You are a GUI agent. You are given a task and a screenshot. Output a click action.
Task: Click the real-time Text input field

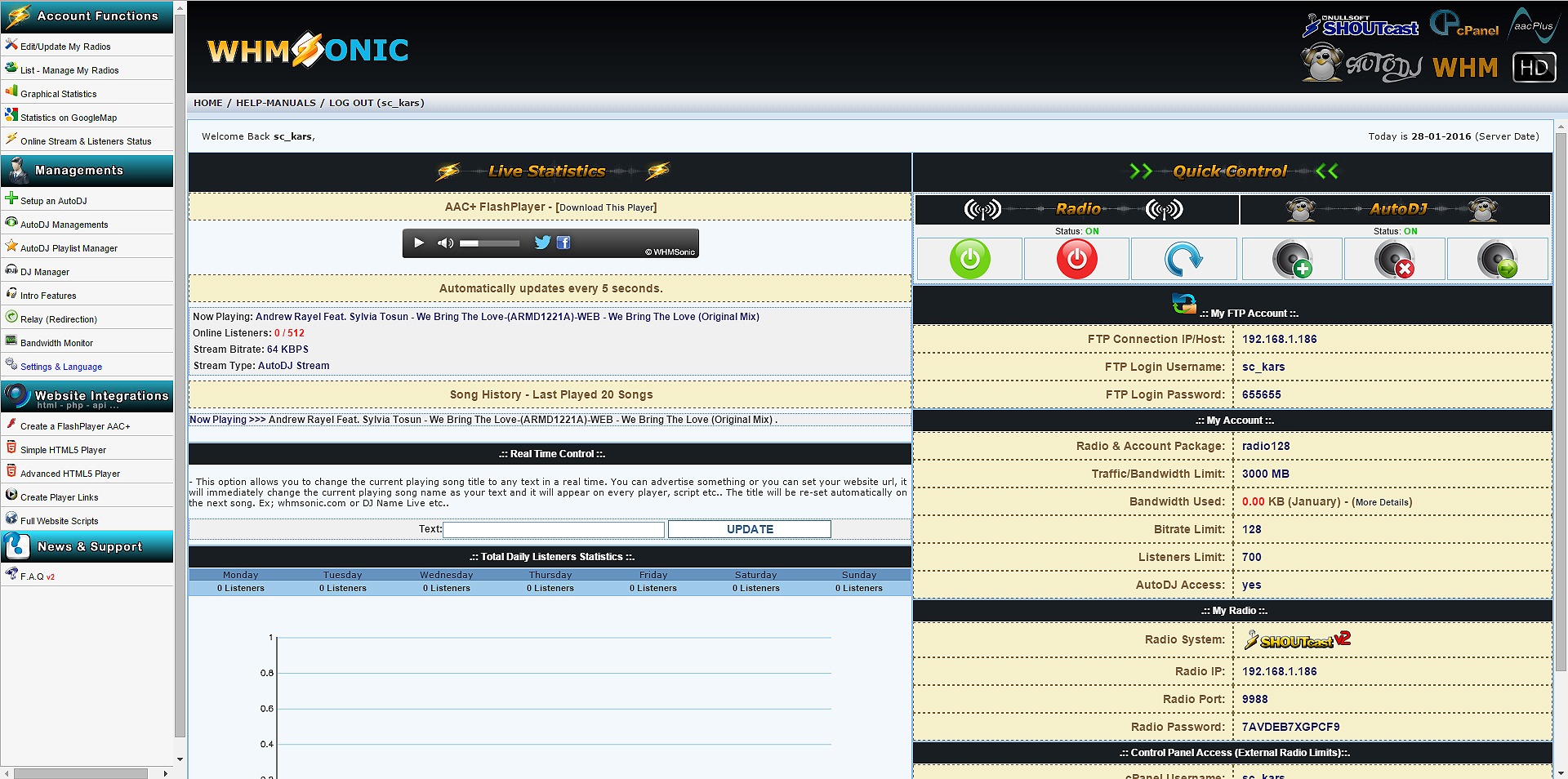tap(553, 529)
